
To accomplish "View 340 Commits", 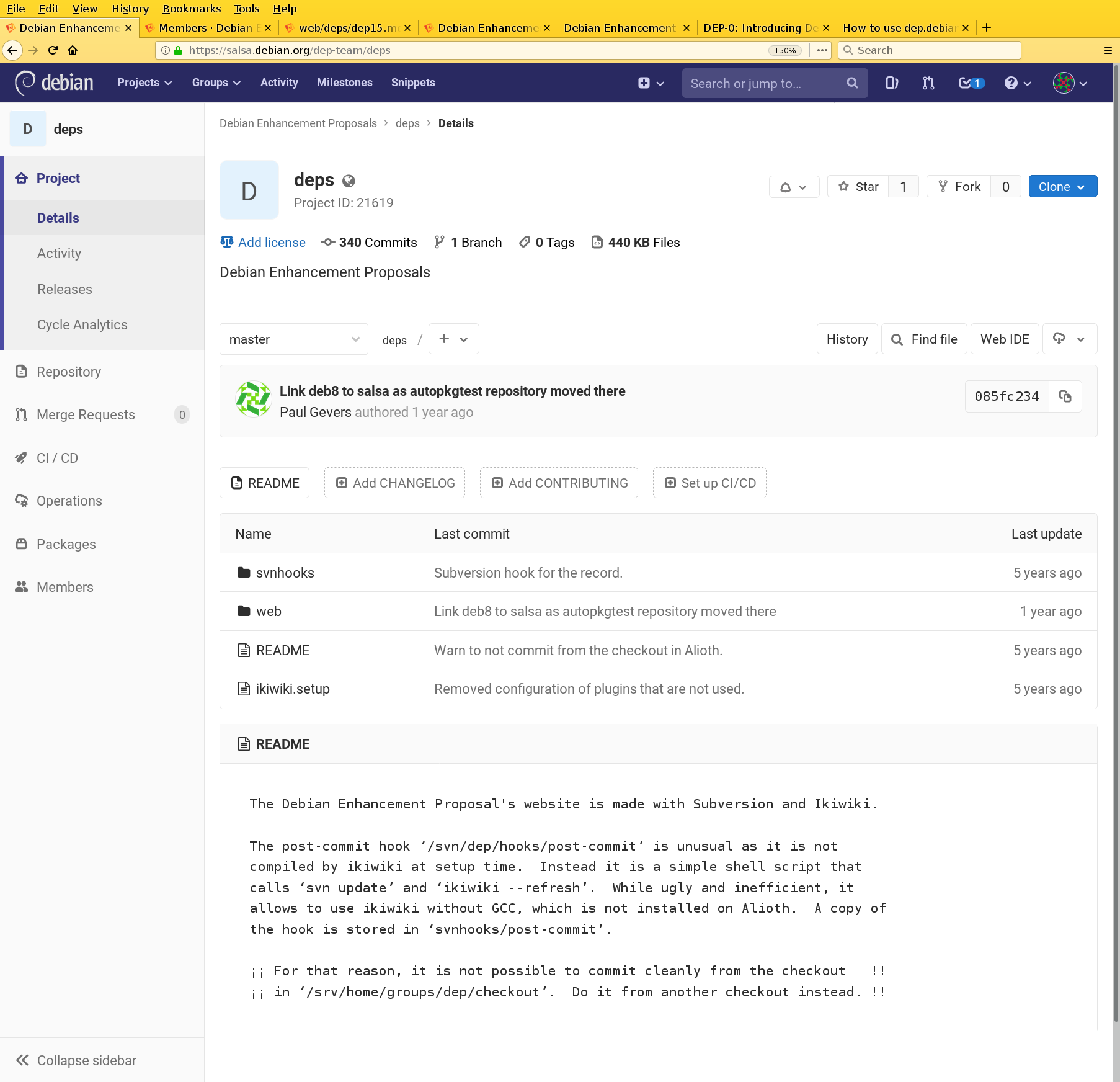I will click(369, 243).
